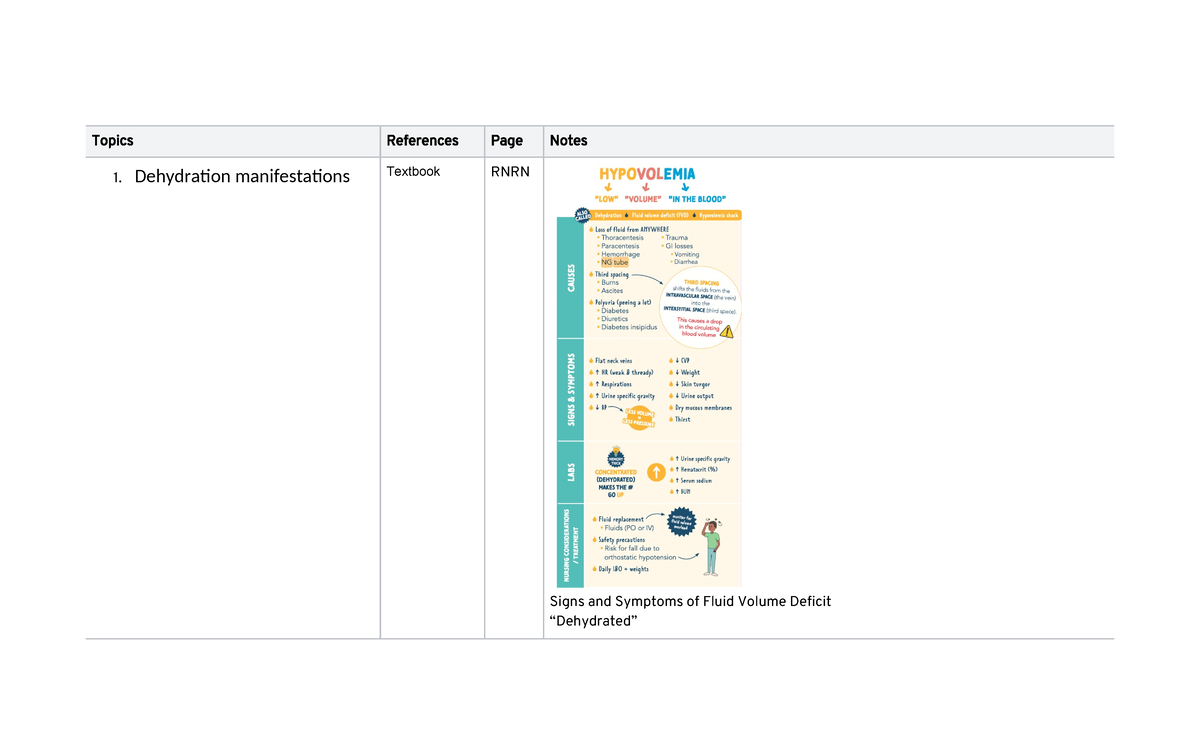Click the References column header

[422, 141]
